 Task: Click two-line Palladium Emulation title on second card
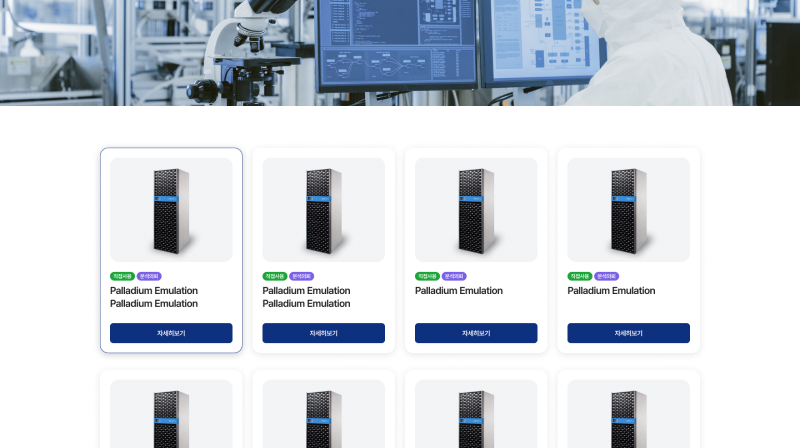click(307, 297)
